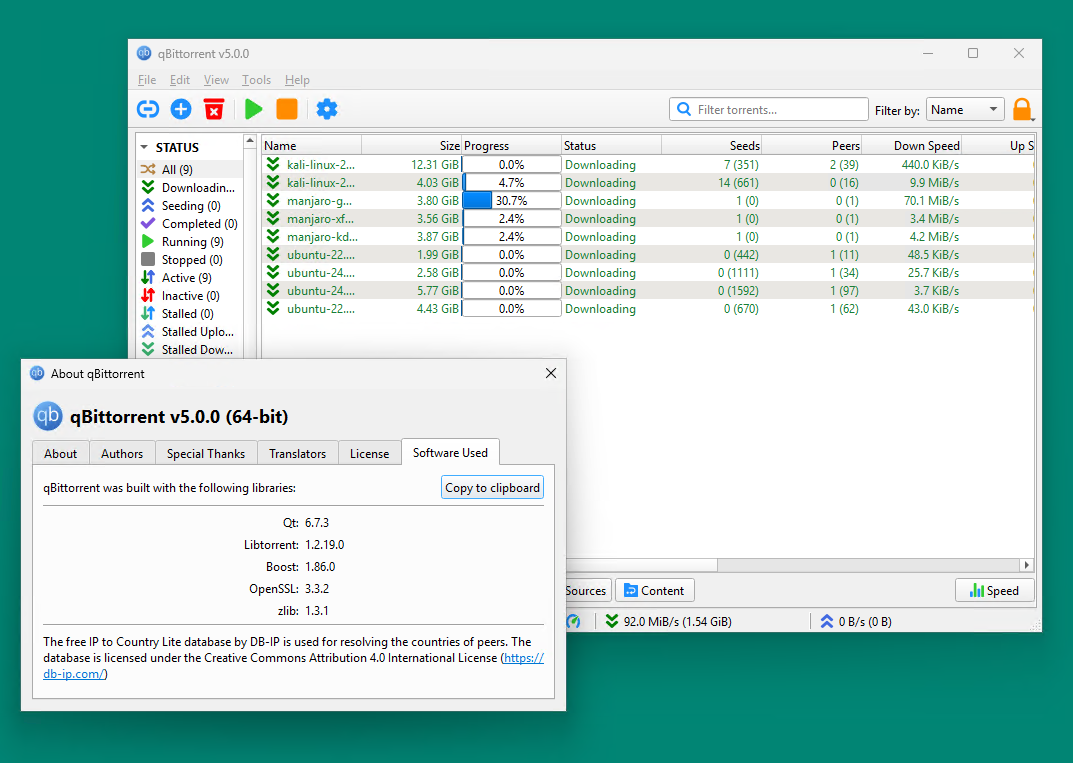Select the 5.77 GiB ubuntu-24 torrent
The width and height of the screenshot is (1073, 763).
tap(647, 291)
